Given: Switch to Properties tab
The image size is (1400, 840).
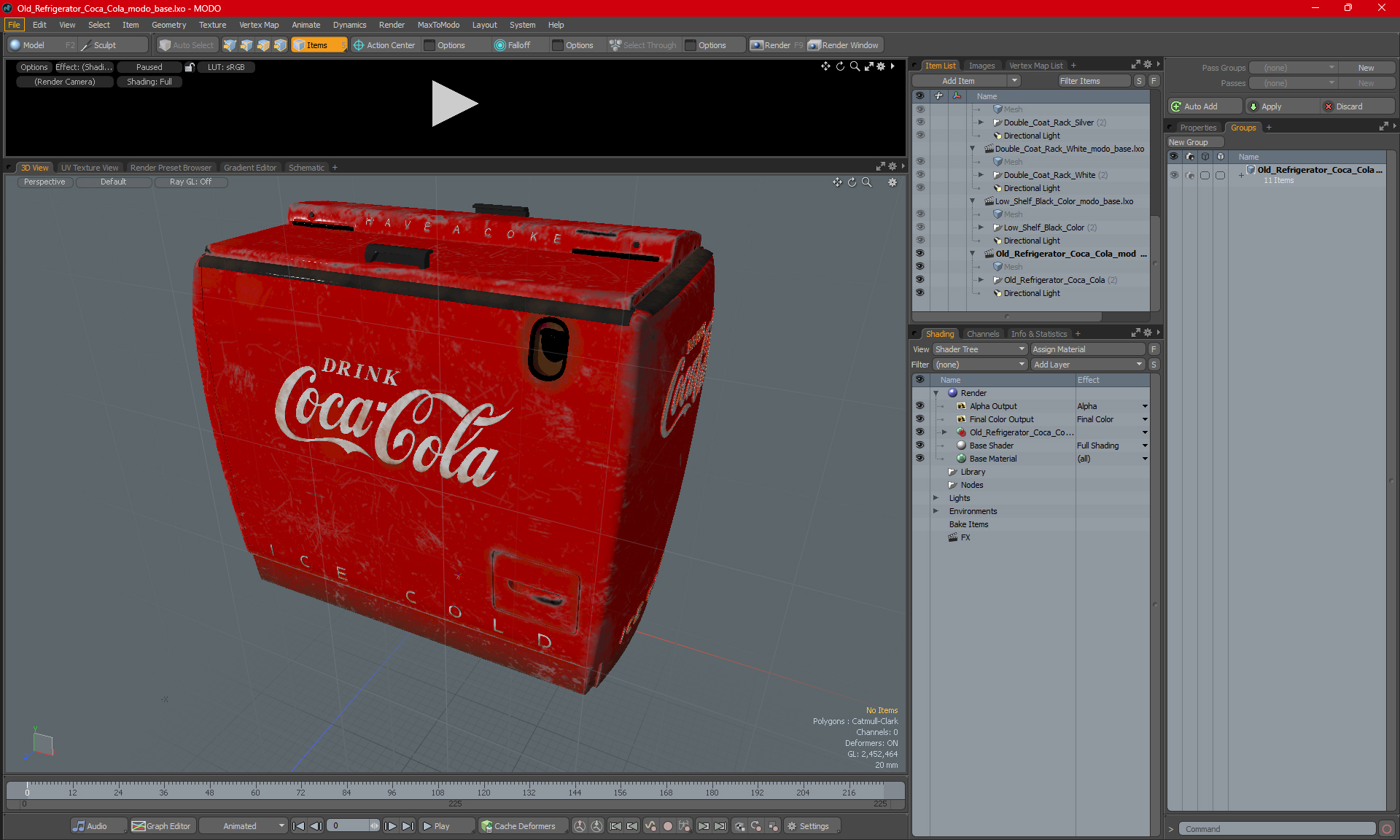Looking at the screenshot, I should [x=1198, y=128].
